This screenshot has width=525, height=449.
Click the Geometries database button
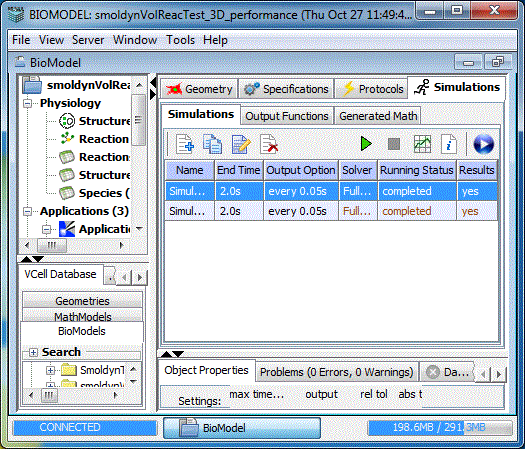pos(82,300)
